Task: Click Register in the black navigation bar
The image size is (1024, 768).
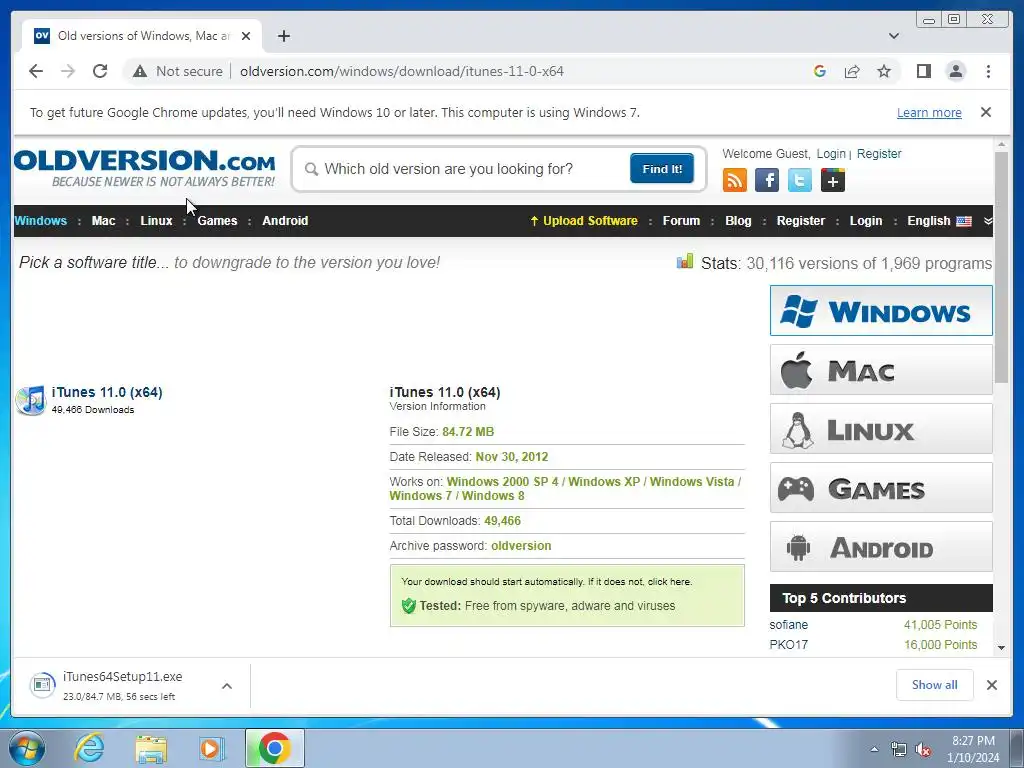Action: coord(801,221)
